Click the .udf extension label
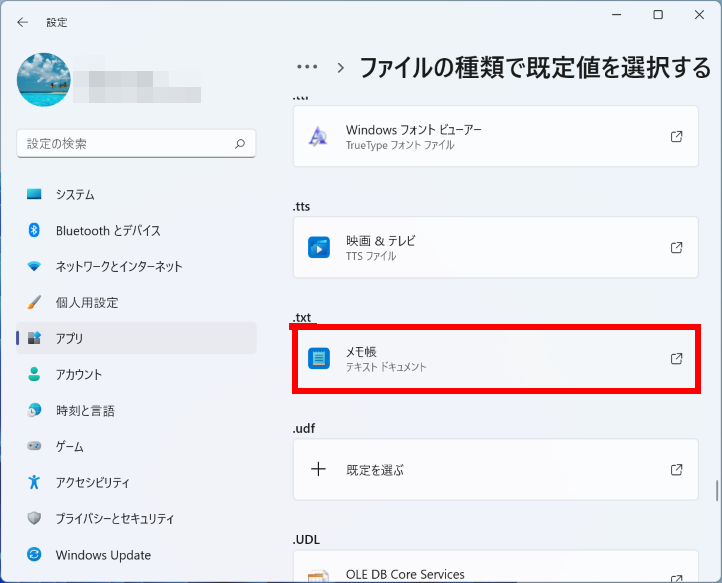The image size is (722, 583). coord(304,428)
